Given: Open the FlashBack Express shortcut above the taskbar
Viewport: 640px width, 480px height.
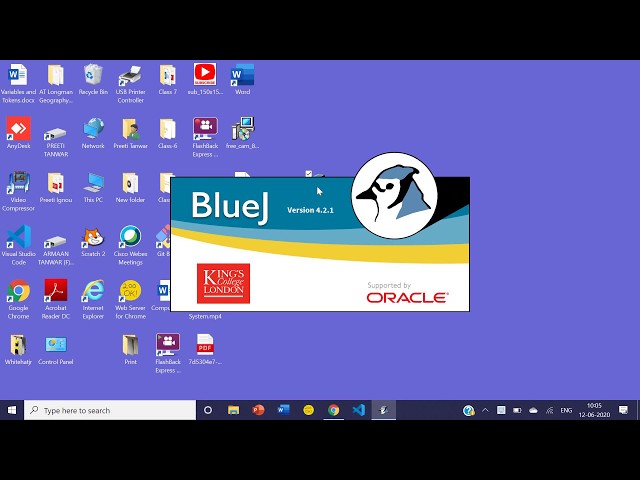Looking at the screenshot, I should coord(168,353).
